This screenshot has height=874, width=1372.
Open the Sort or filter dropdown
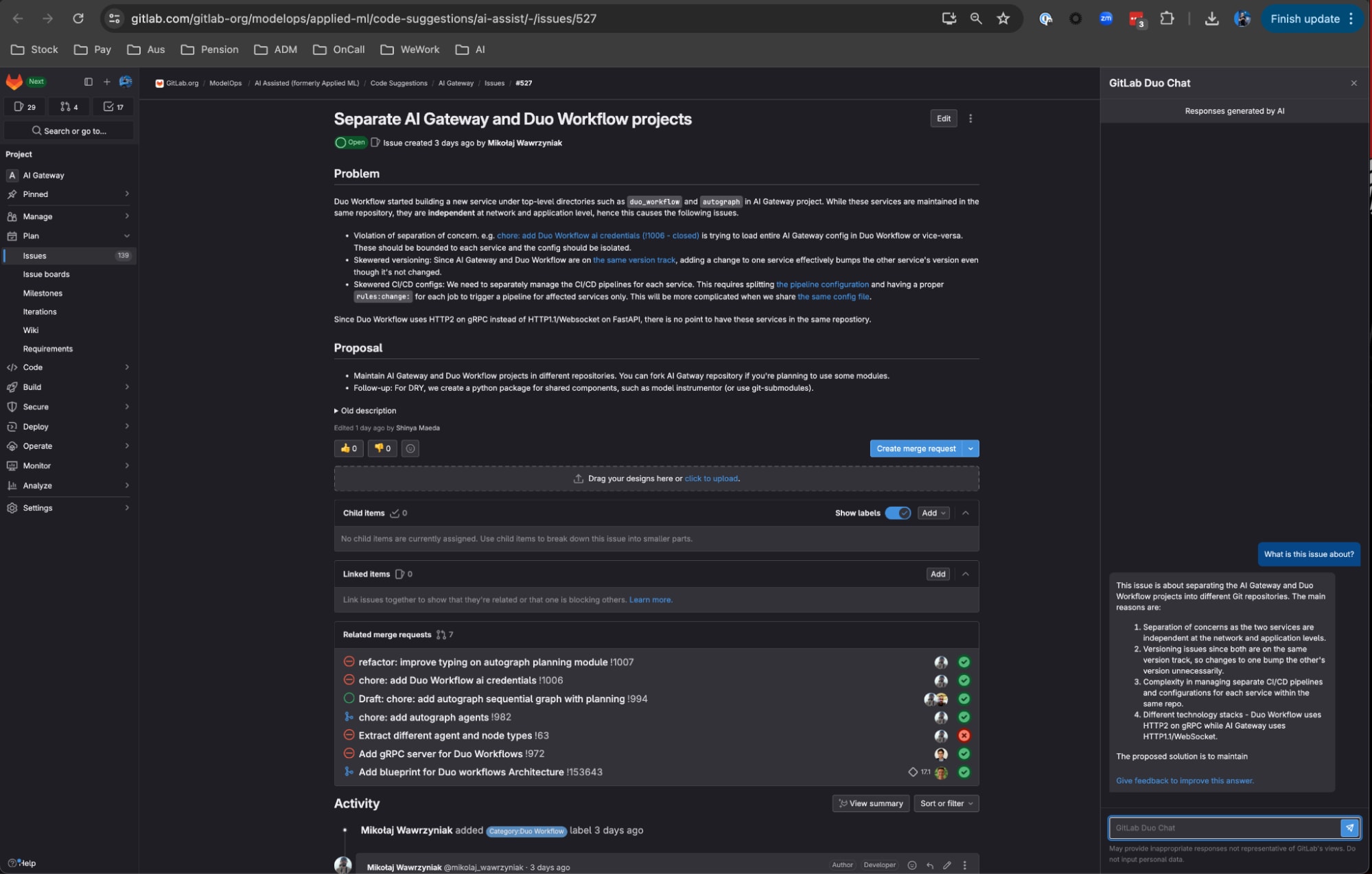pos(946,803)
